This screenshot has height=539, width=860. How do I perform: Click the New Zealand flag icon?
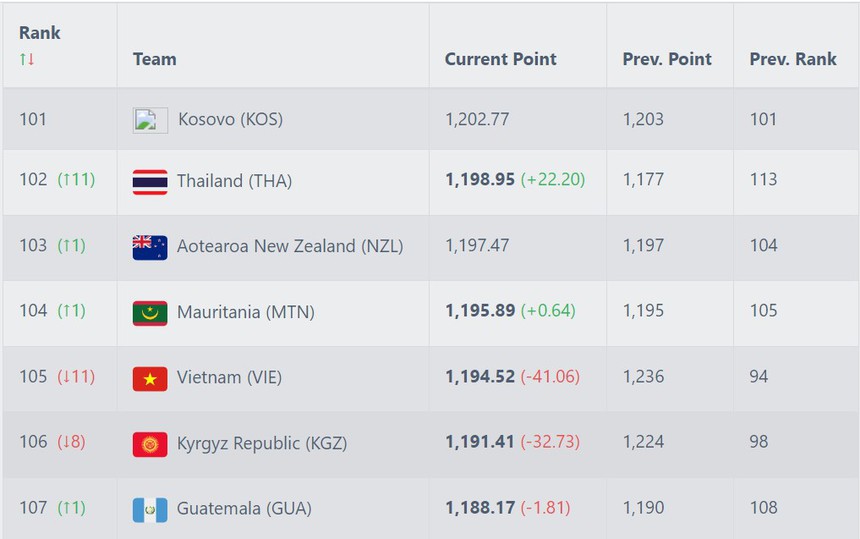click(150, 247)
